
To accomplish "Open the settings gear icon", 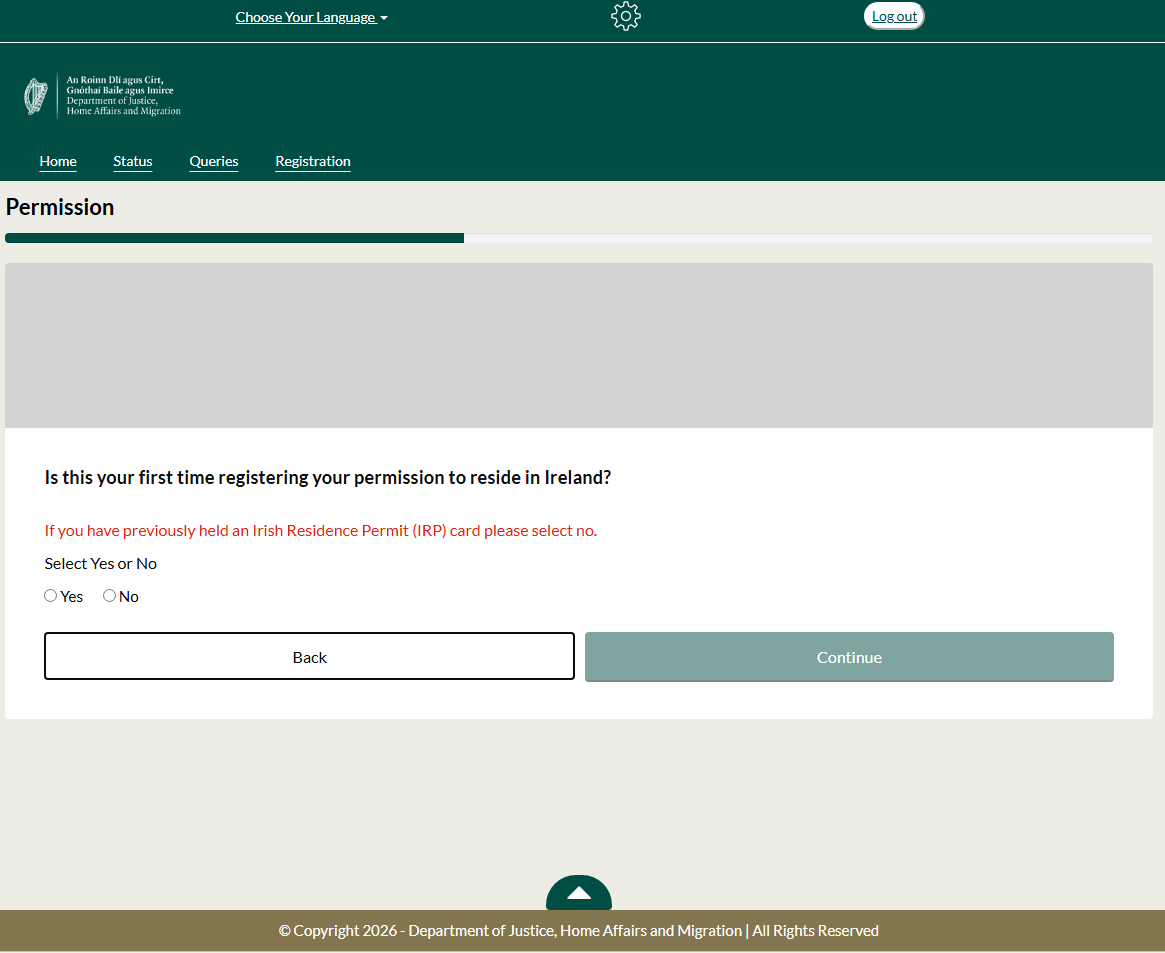I will tap(626, 16).
